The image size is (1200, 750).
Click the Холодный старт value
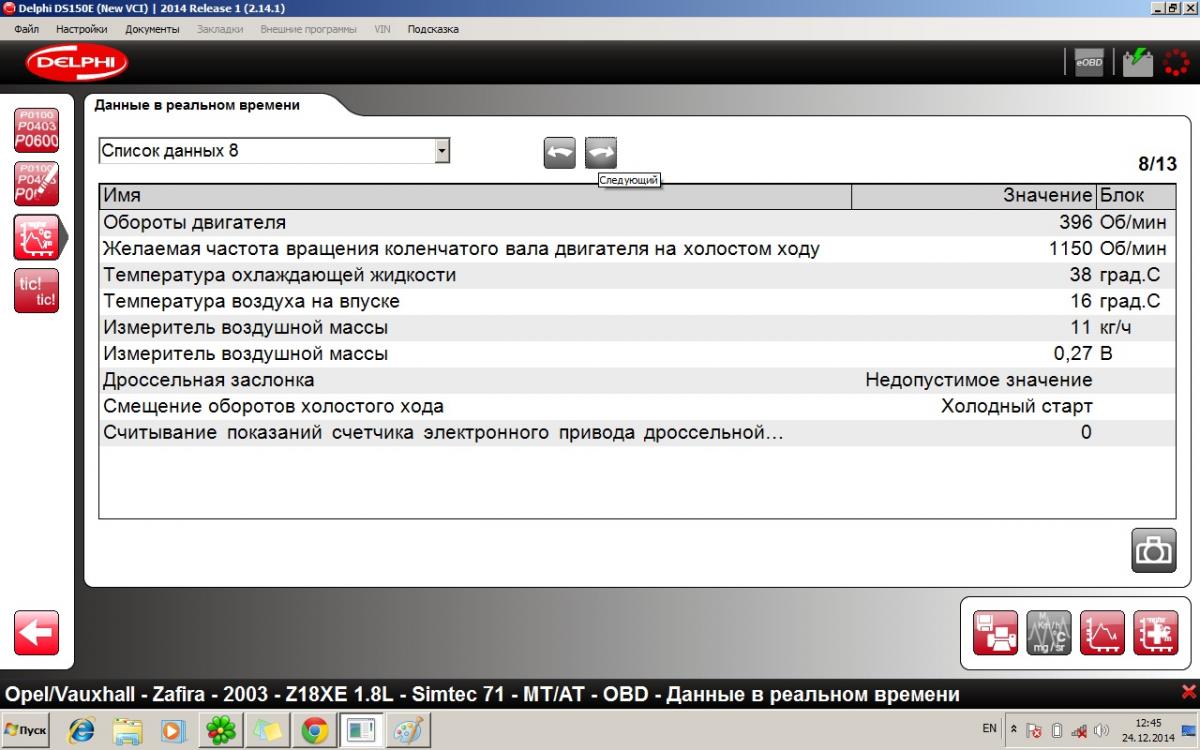[x=1017, y=406]
